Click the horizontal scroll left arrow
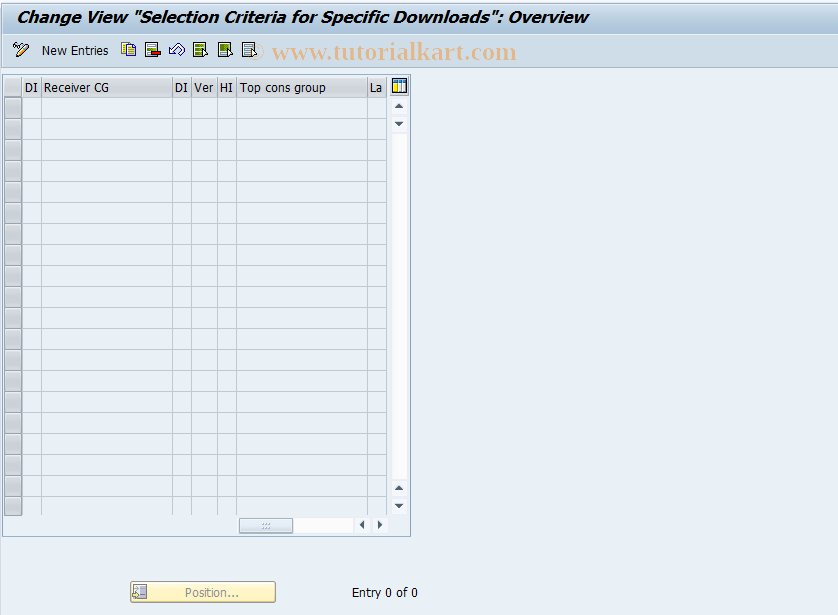This screenshot has height=615, width=838. point(362,525)
